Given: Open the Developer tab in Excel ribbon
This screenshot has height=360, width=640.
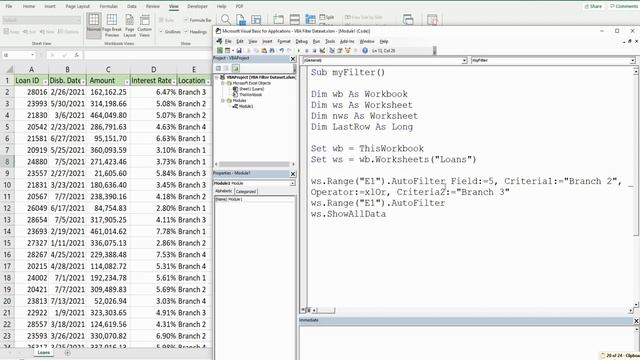Looking at the screenshot, I should (x=197, y=6).
